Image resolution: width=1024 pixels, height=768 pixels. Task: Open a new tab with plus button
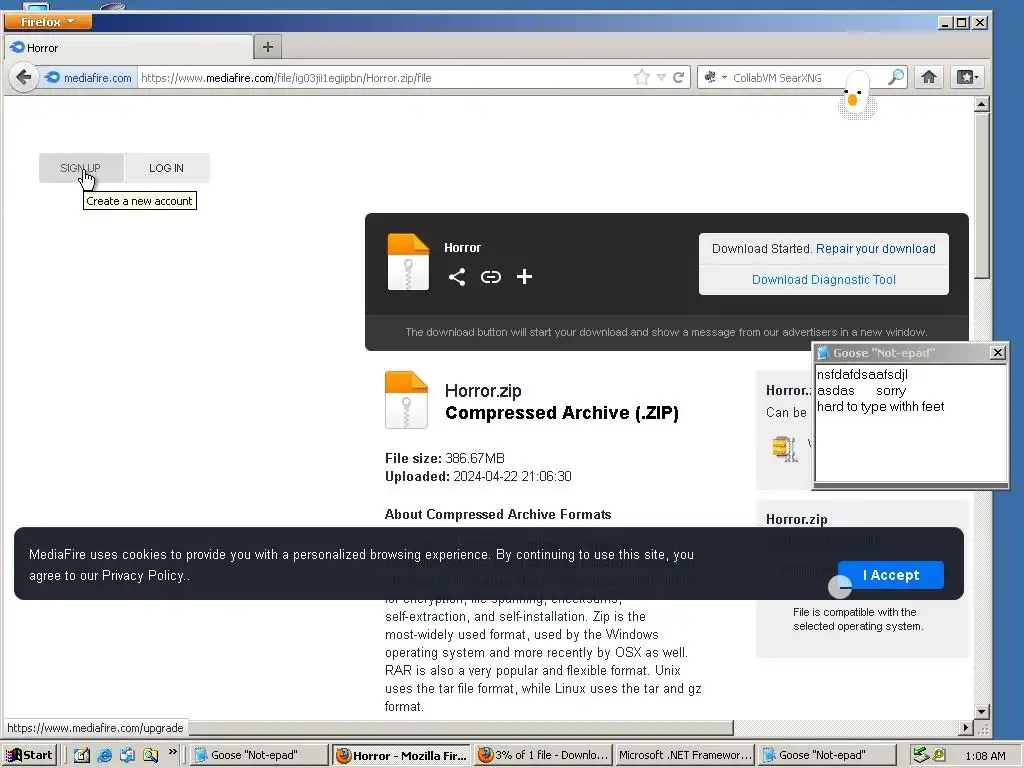point(268,47)
